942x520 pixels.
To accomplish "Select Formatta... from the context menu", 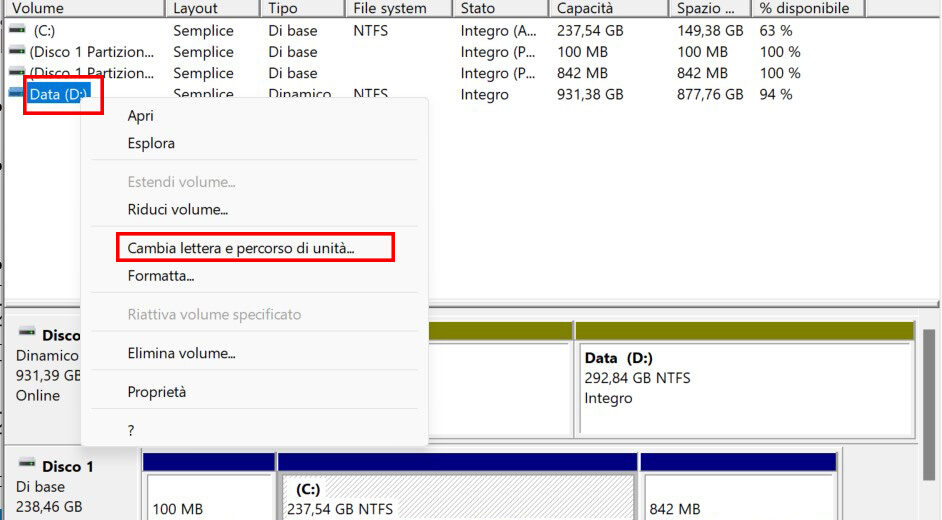I will pos(161,275).
